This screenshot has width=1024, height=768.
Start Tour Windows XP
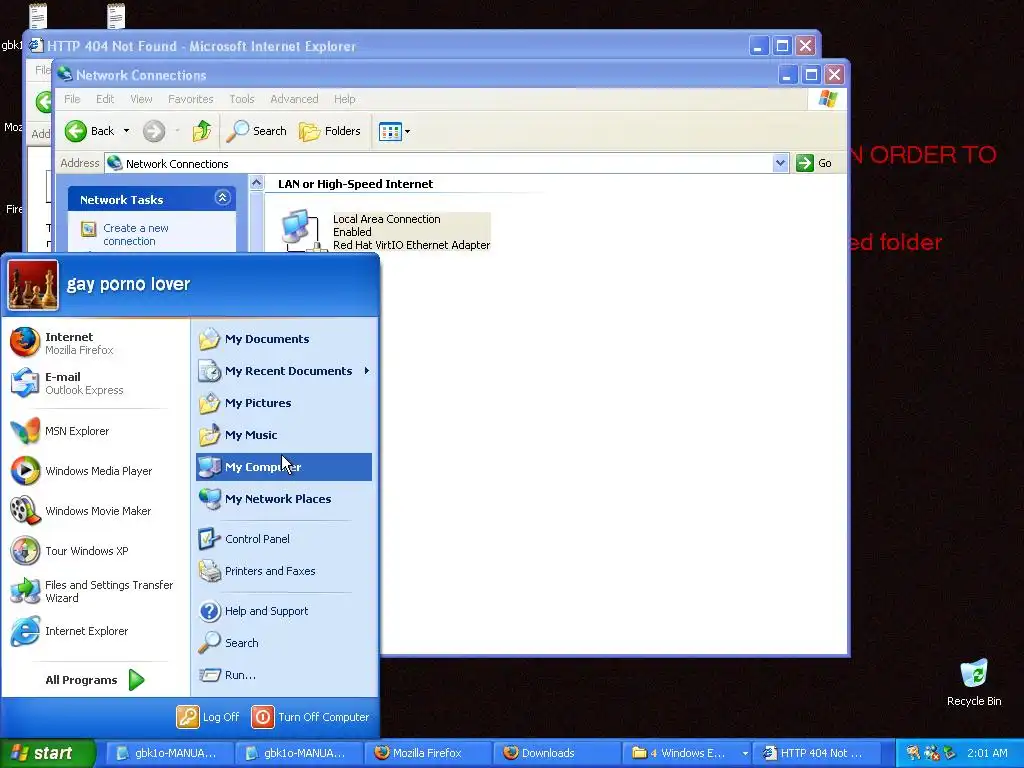[x=70, y=551]
